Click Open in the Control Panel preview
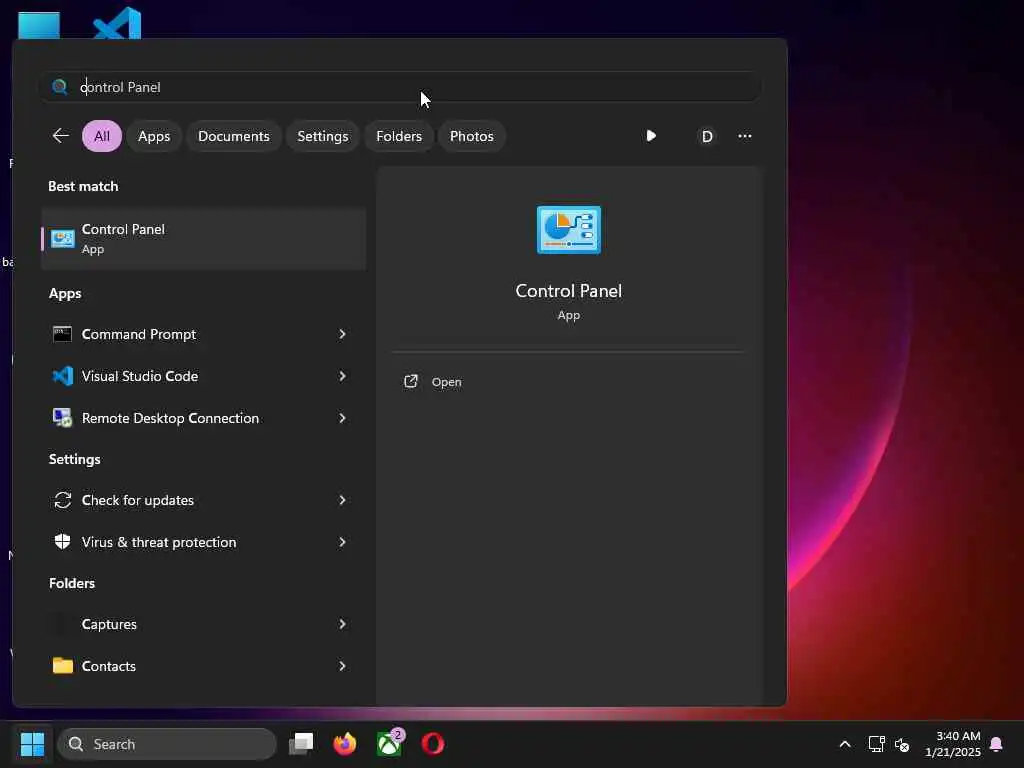Viewport: 1024px width, 768px height. 447,382
